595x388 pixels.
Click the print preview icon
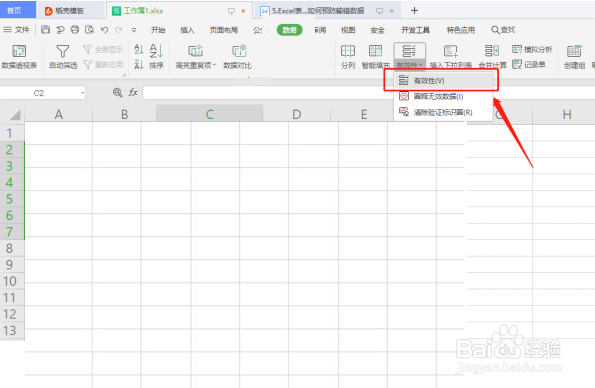pos(90,30)
